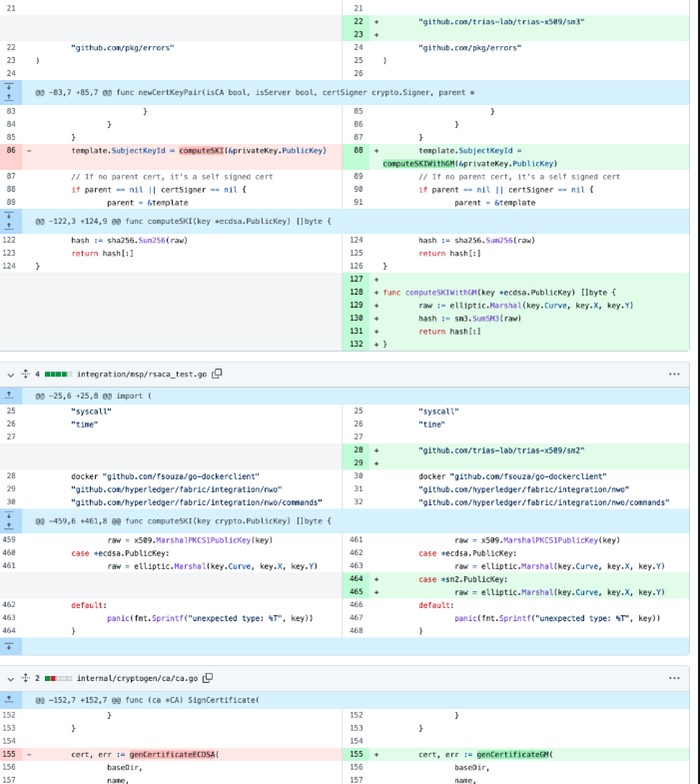This screenshot has width=700, height=784.
Task: Open the internal/cryptogen/ca/ca.go file link
Action: tap(137, 678)
